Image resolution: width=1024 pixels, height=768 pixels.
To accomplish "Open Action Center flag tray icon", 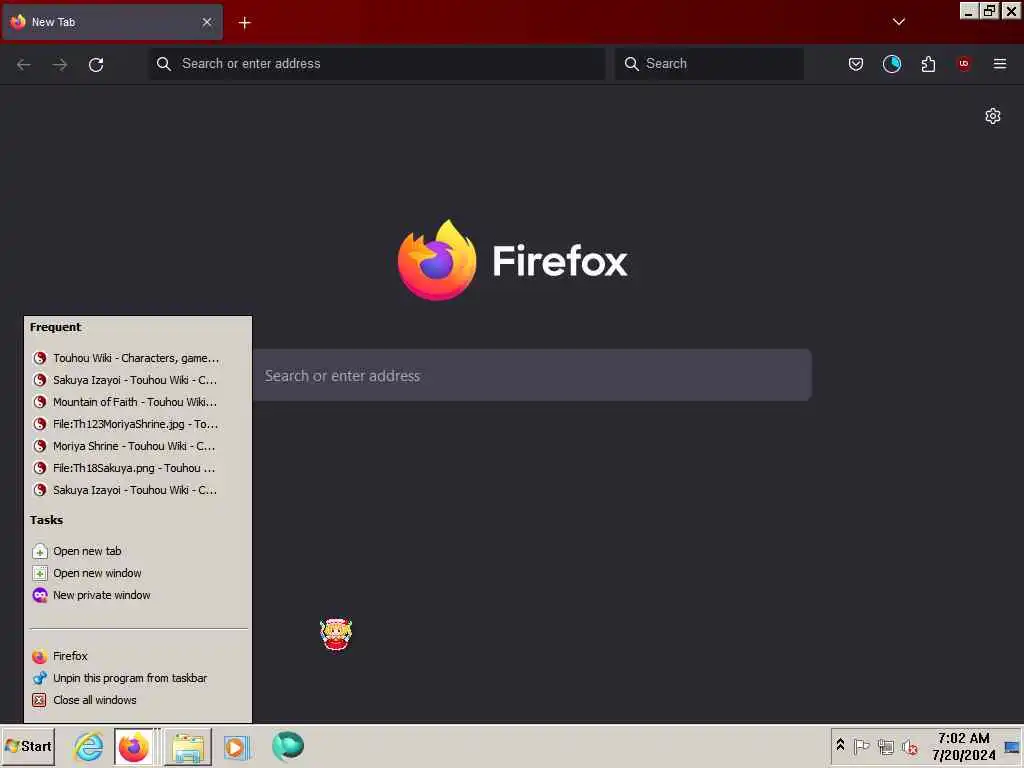I will point(861,746).
